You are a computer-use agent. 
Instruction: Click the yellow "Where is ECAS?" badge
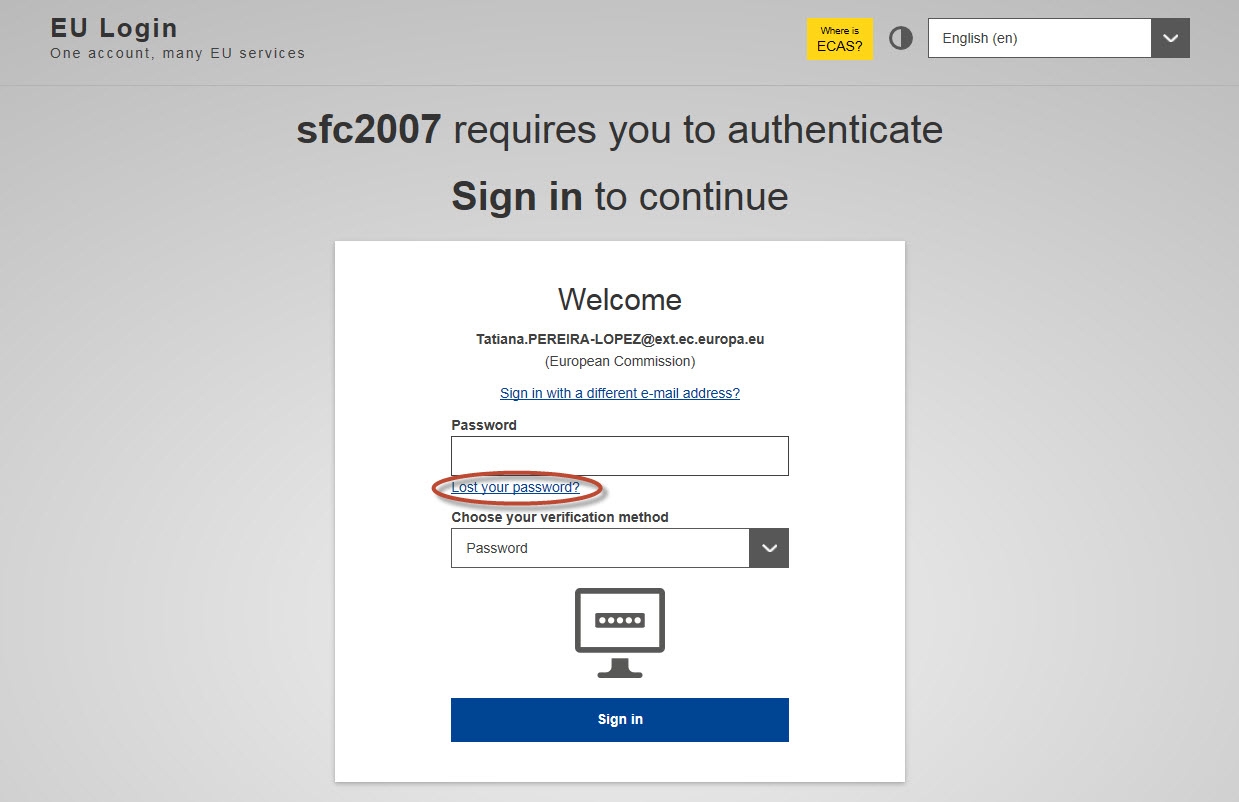[x=839, y=38]
